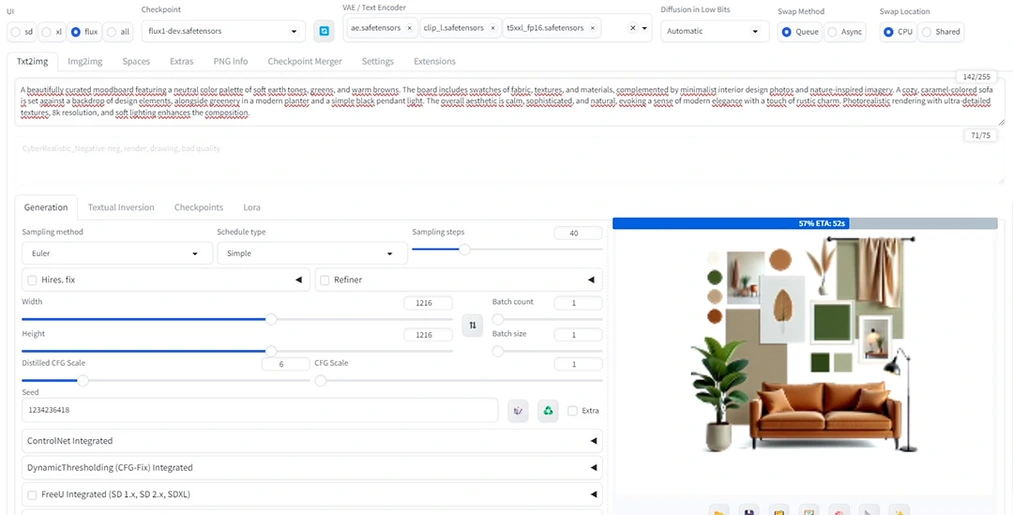1013x515 pixels.
Task: Reuse last seed with recycle icon
Action: [x=548, y=410]
